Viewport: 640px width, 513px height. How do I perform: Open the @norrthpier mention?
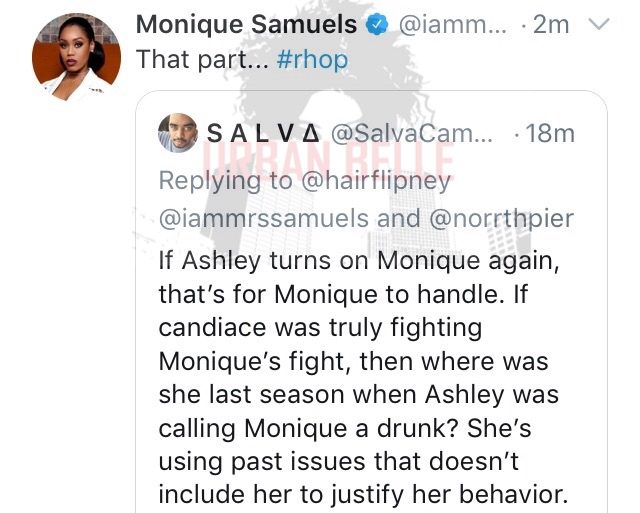(502, 219)
